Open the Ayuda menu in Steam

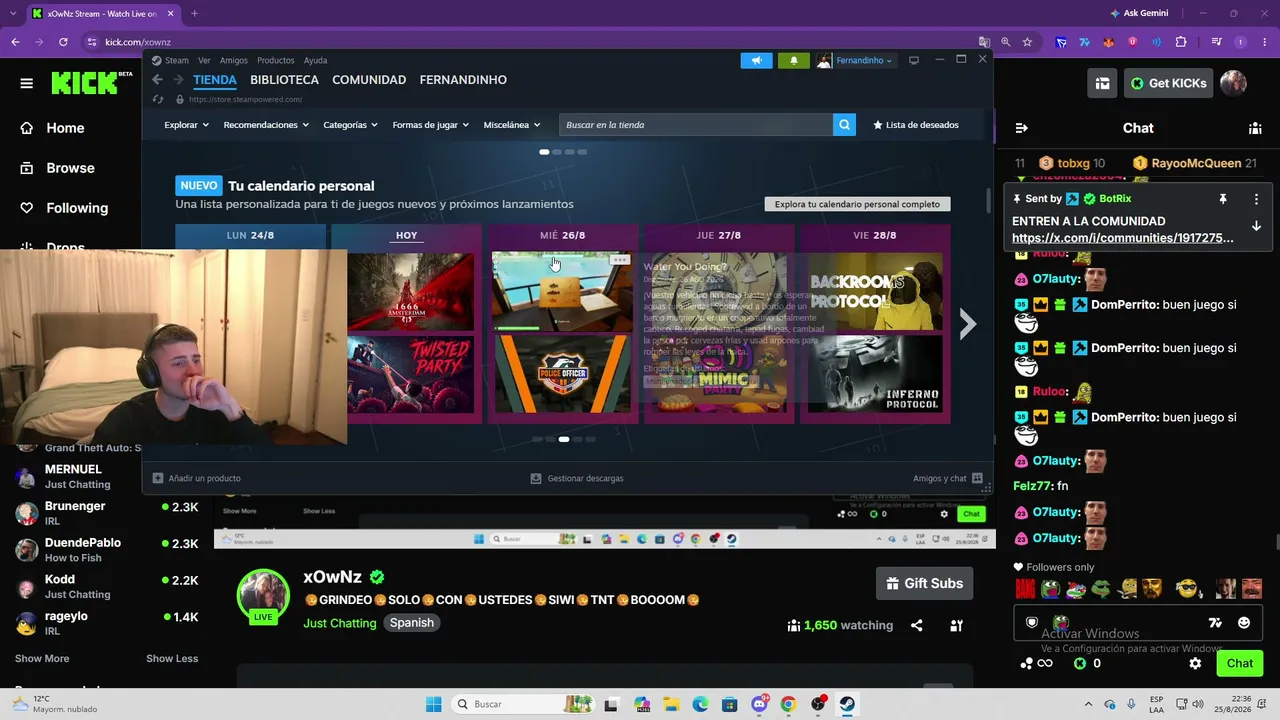(x=315, y=60)
